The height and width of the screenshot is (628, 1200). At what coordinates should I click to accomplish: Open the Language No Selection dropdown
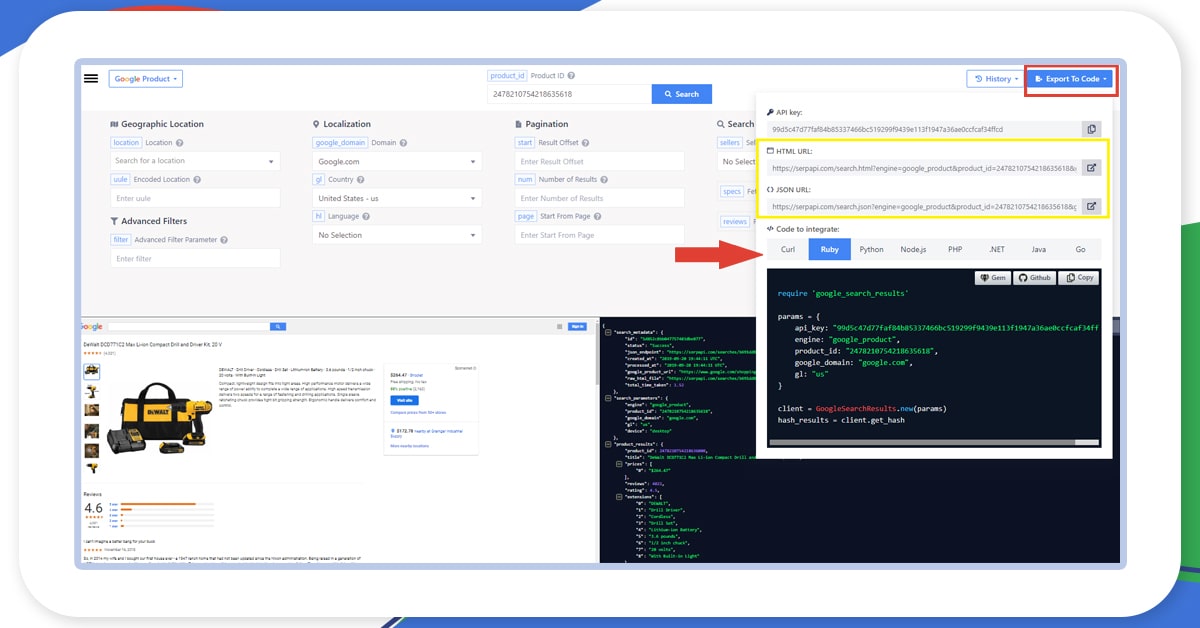click(397, 235)
